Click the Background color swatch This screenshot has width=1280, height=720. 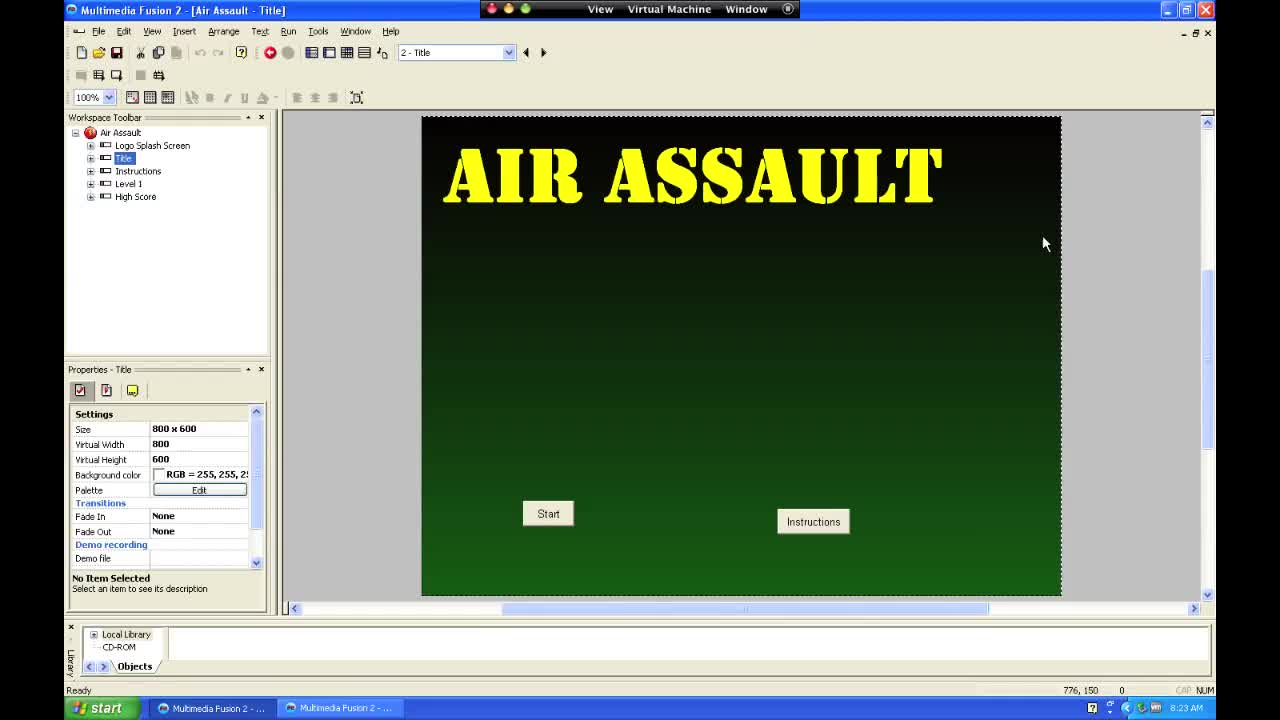pyautogui.click(x=158, y=475)
